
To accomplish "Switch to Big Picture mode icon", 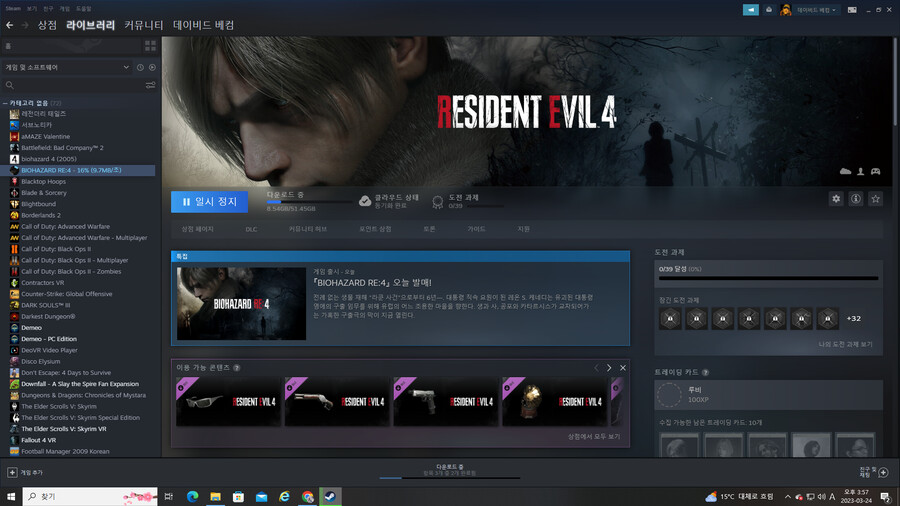I will point(852,10).
